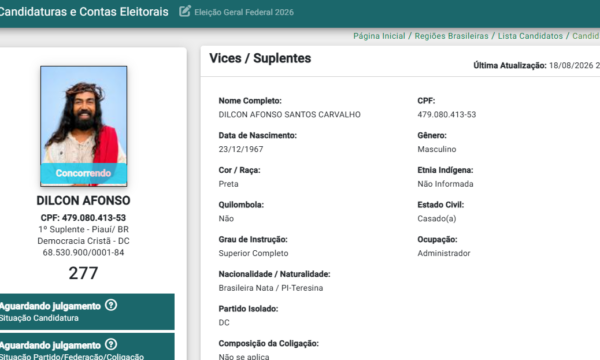Select the Superior Completo value

click(x=253, y=253)
